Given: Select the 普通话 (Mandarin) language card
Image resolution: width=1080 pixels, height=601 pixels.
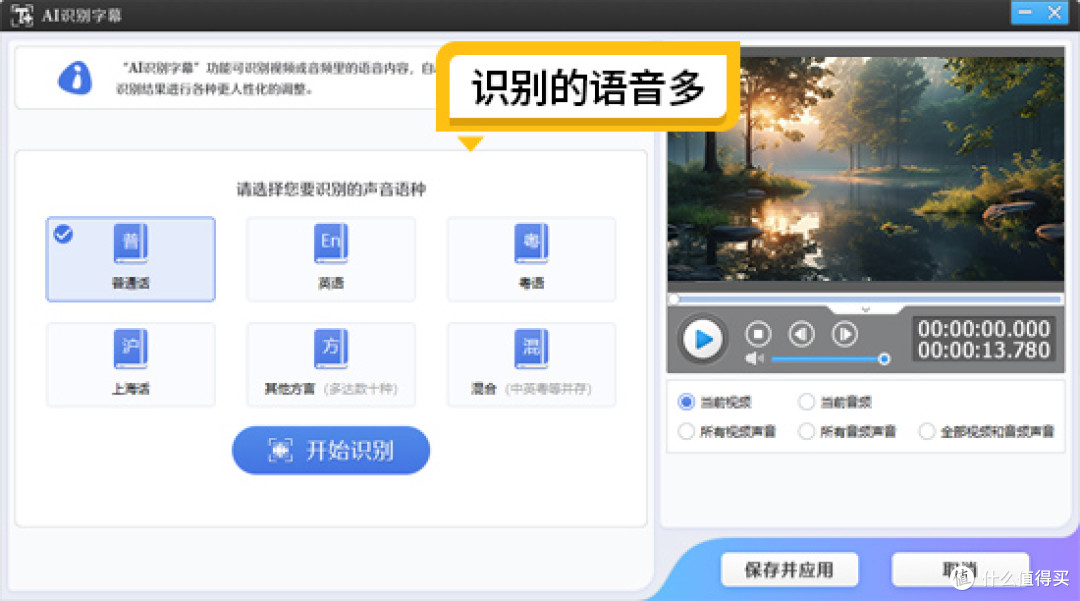Looking at the screenshot, I should pos(131,260).
